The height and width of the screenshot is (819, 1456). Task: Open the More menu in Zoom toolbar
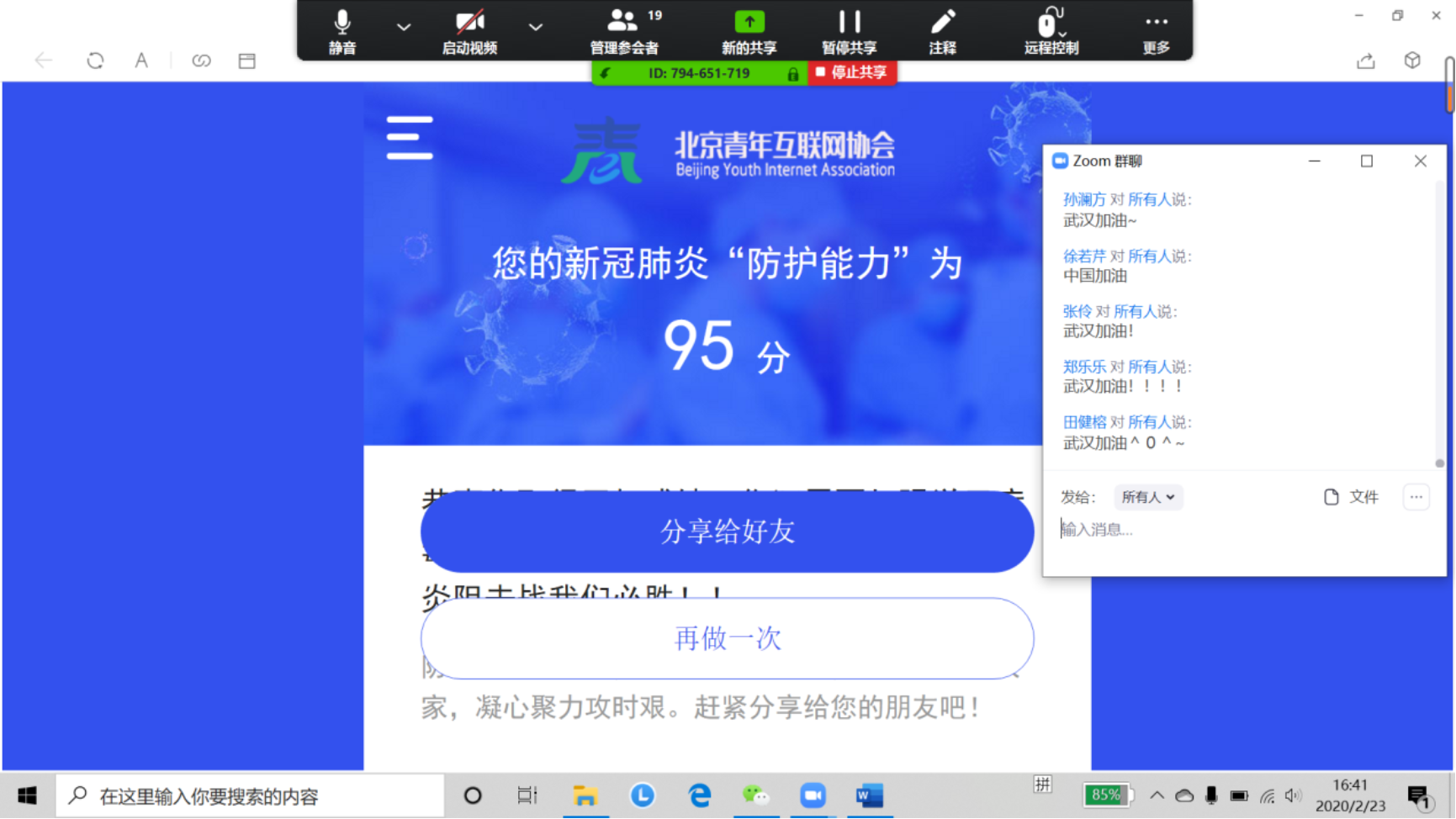(1157, 30)
